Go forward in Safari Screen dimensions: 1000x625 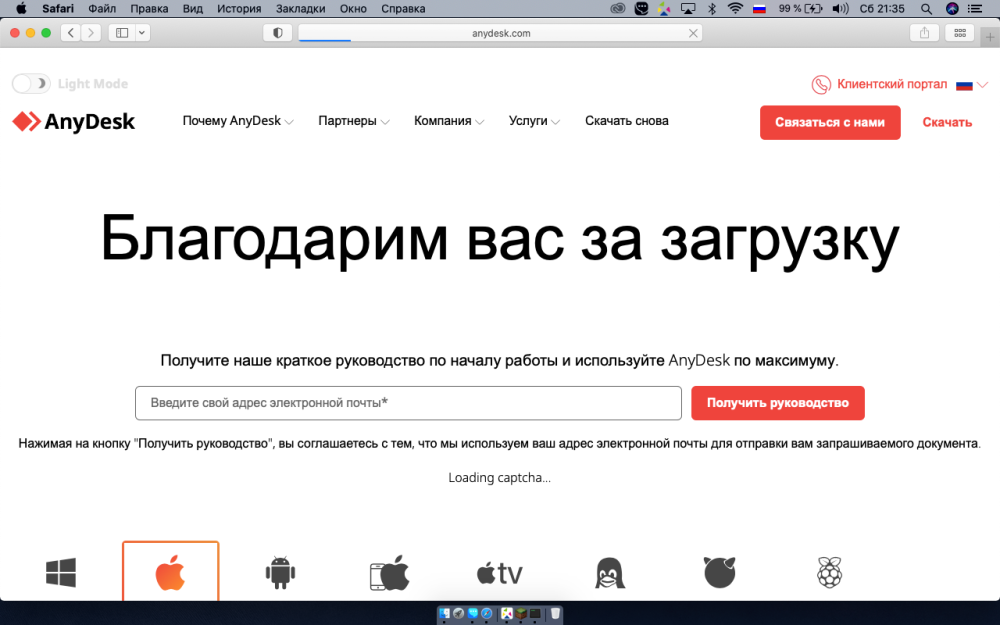point(91,33)
